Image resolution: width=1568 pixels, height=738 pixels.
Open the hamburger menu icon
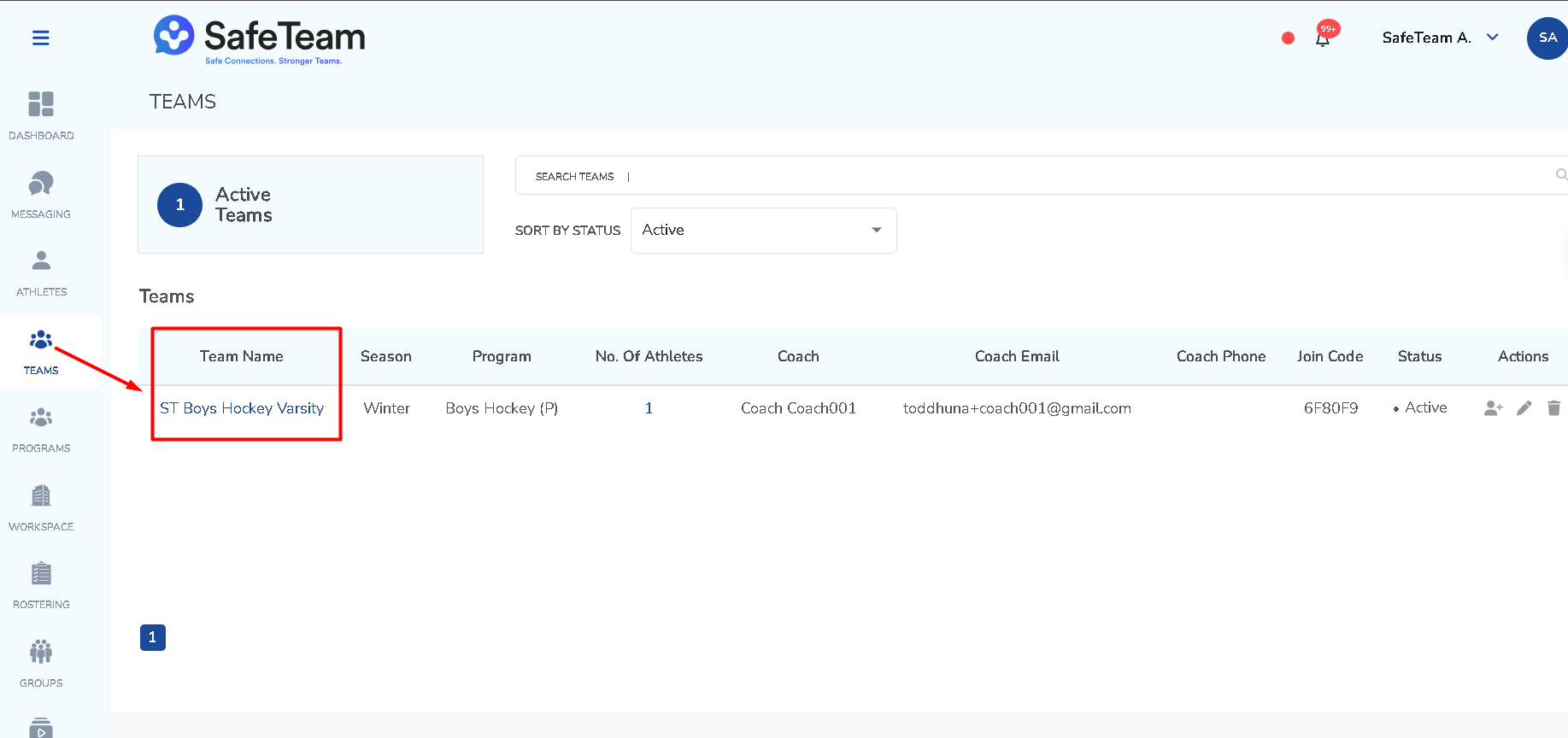pos(40,38)
